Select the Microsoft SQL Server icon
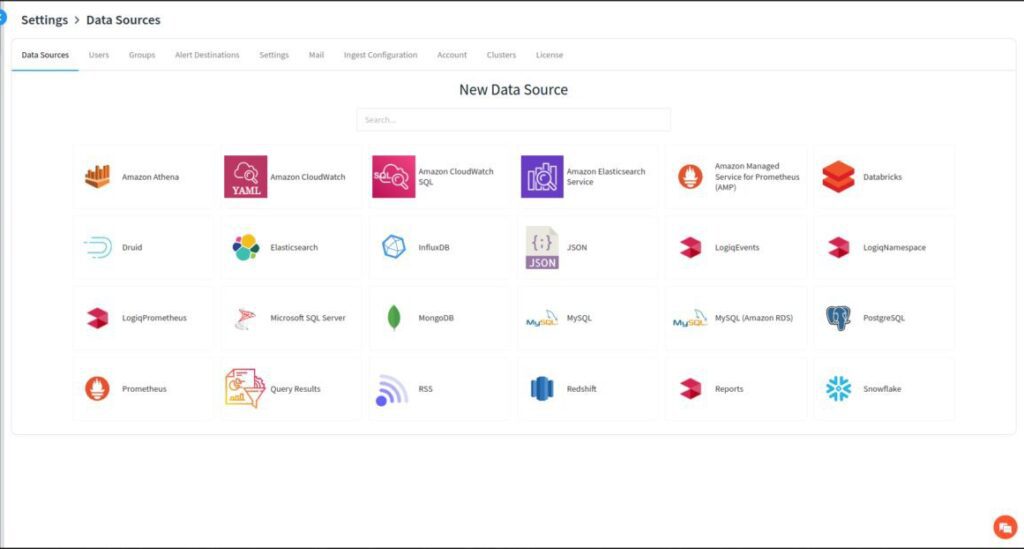 pyautogui.click(x=246, y=318)
